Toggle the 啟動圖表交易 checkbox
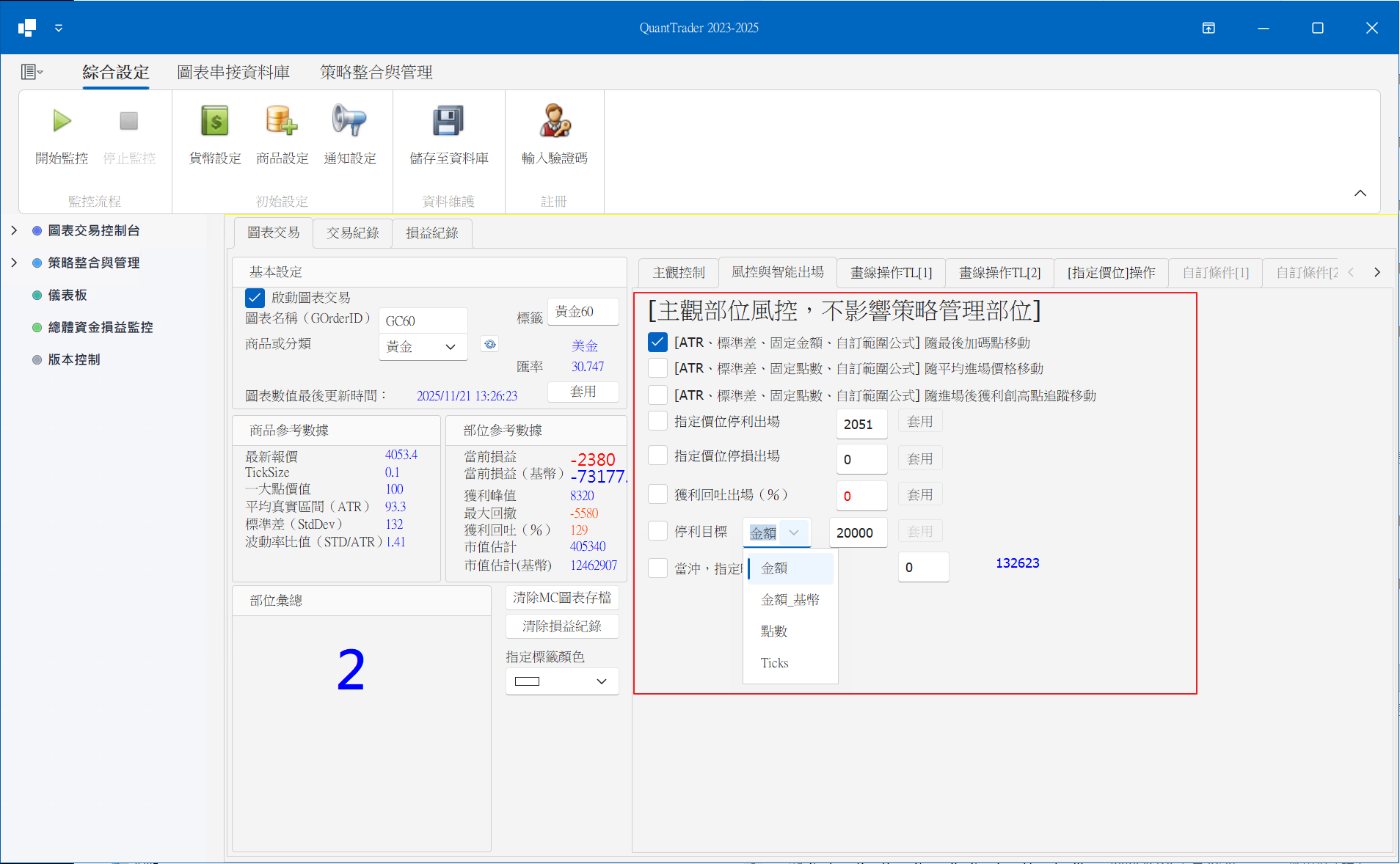Image resolution: width=1400 pixels, height=864 pixels. tap(255, 297)
